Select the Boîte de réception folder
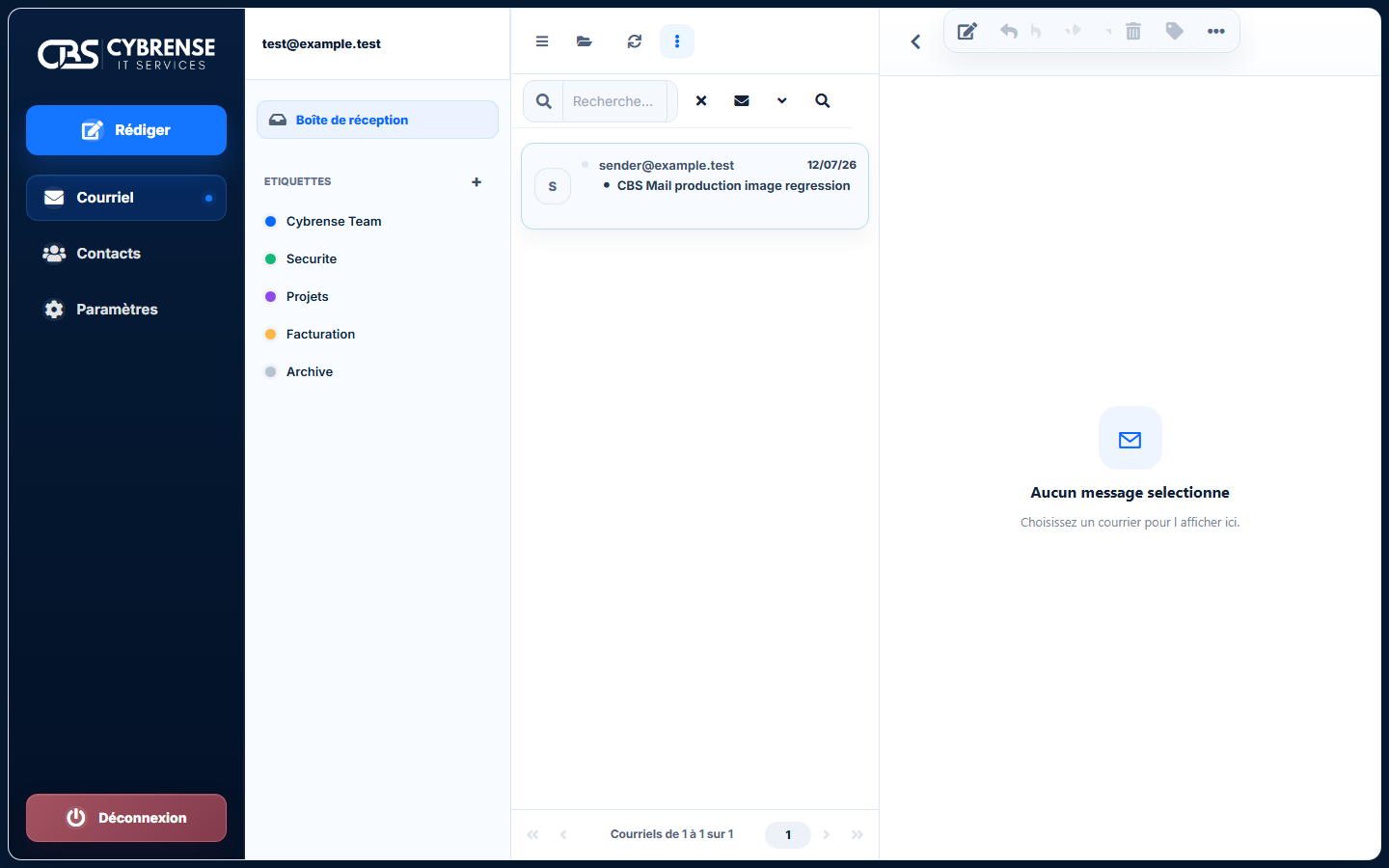The image size is (1389, 868). click(377, 120)
